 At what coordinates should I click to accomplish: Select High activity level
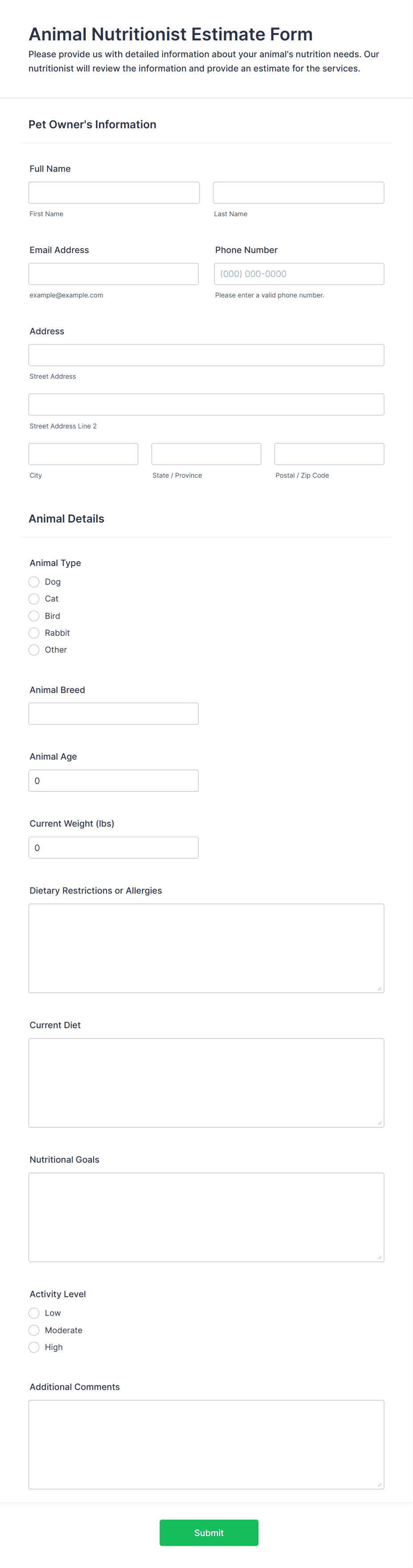tap(34, 1347)
